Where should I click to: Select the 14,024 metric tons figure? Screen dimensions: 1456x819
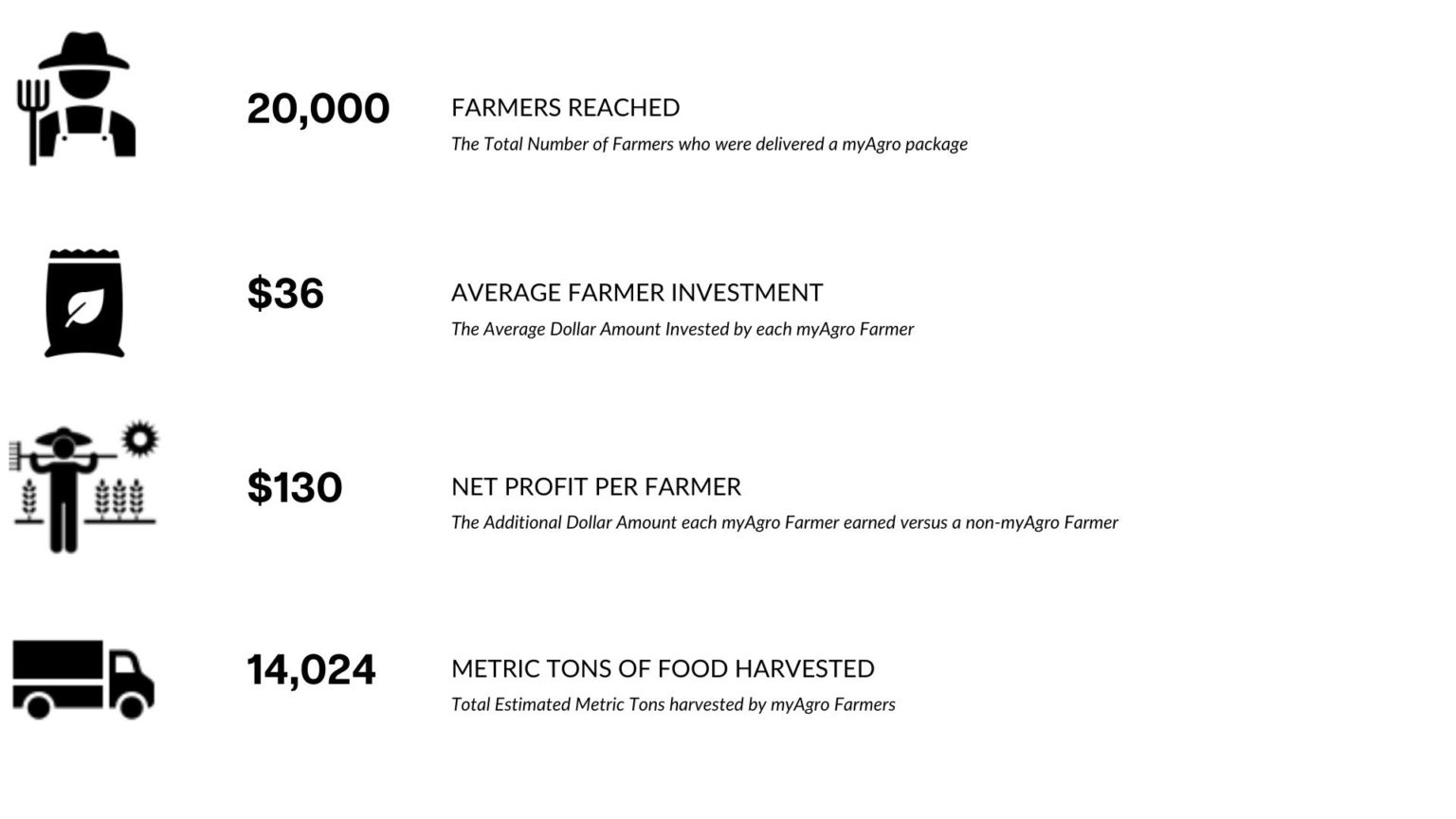click(311, 670)
